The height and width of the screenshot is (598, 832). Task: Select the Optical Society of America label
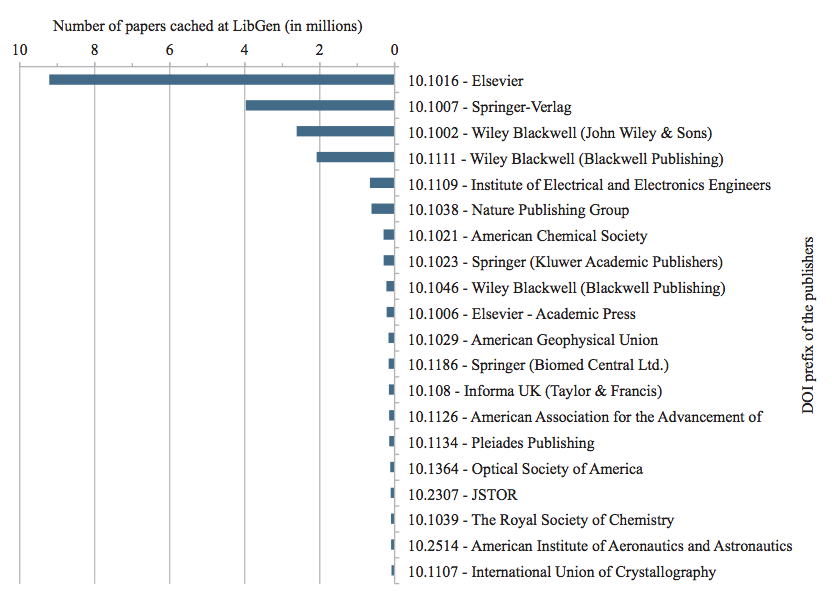(525, 469)
